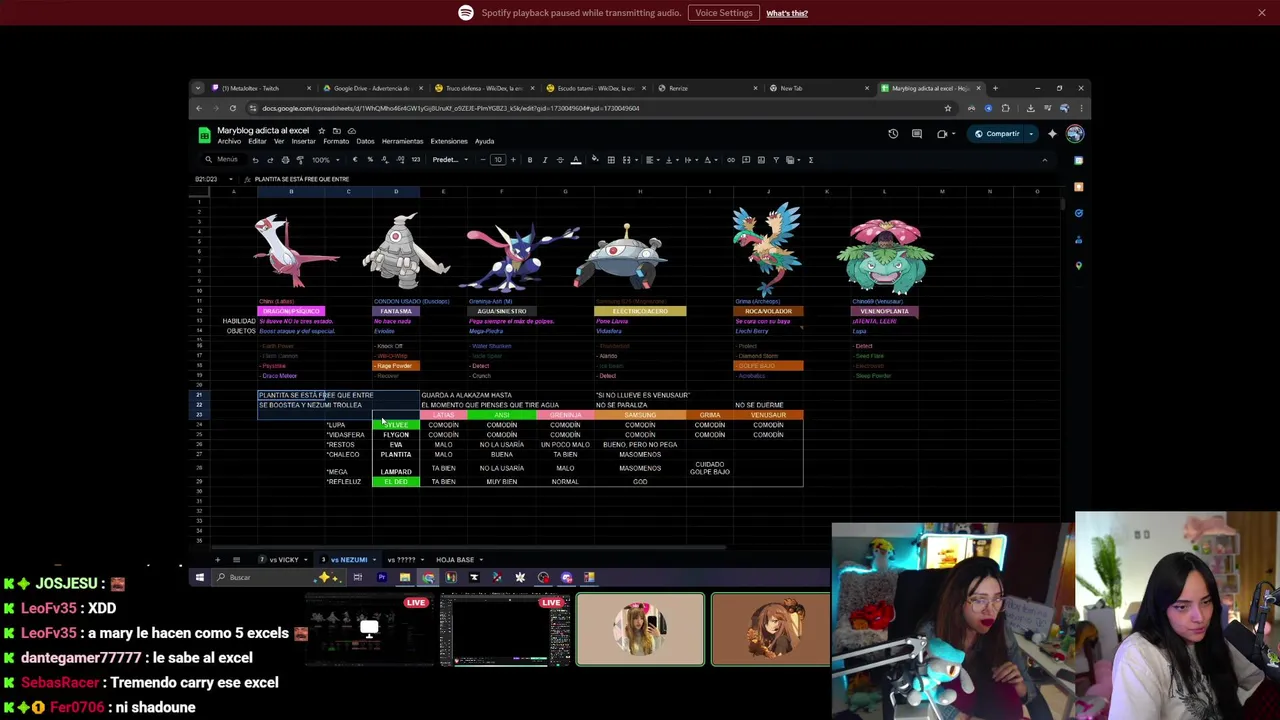Open the Insertar menu
The image size is (1280, 720).
tap(303, 142)
